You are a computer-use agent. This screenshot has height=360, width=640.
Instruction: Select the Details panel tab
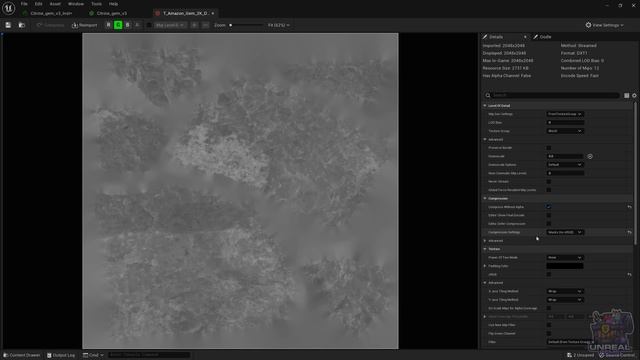[496, 37]
